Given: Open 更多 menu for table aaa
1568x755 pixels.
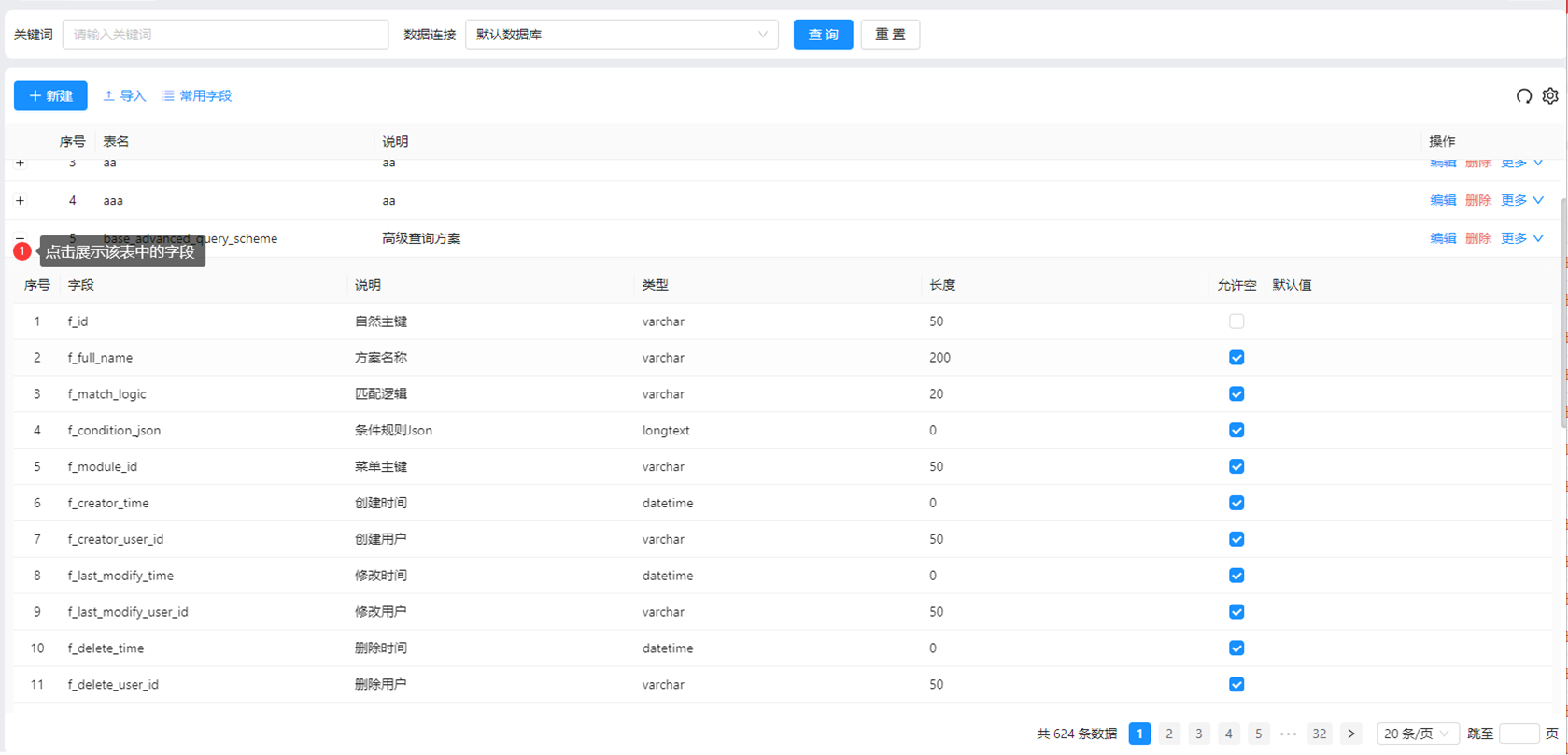Looking at the screenshot, I should pos(1521,201).
